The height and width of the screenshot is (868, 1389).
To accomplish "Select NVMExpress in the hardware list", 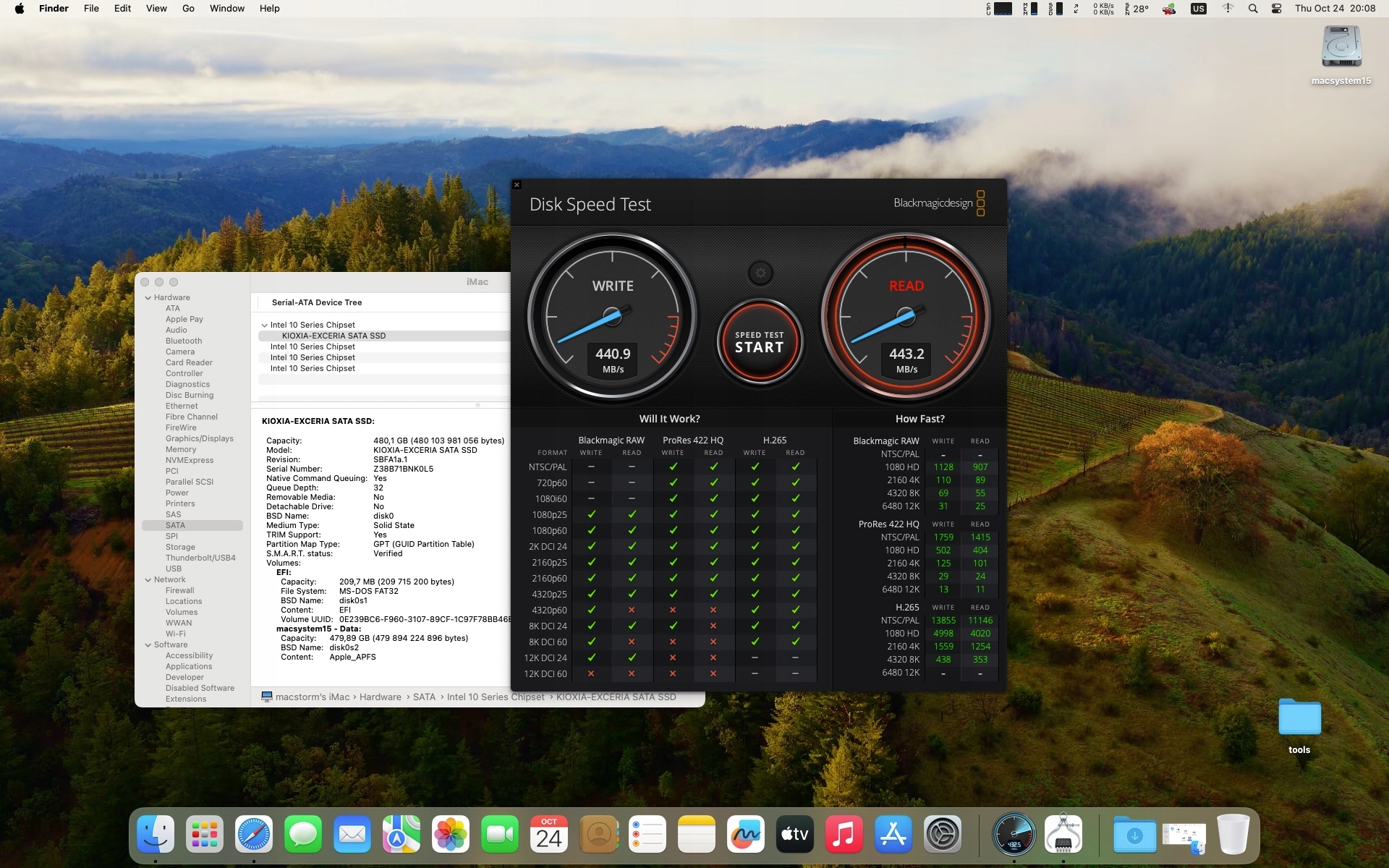I will 189,460.
